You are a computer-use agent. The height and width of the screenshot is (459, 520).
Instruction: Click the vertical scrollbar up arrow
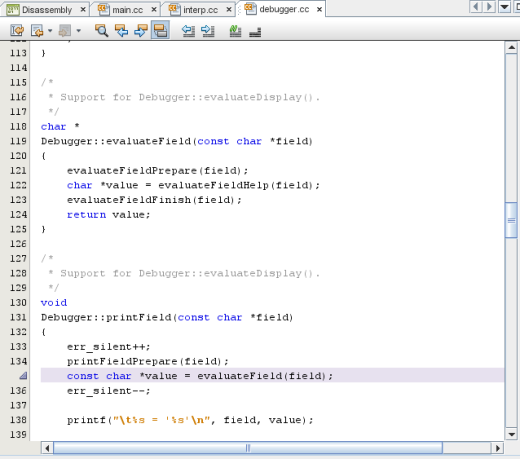tap(511, 48)
